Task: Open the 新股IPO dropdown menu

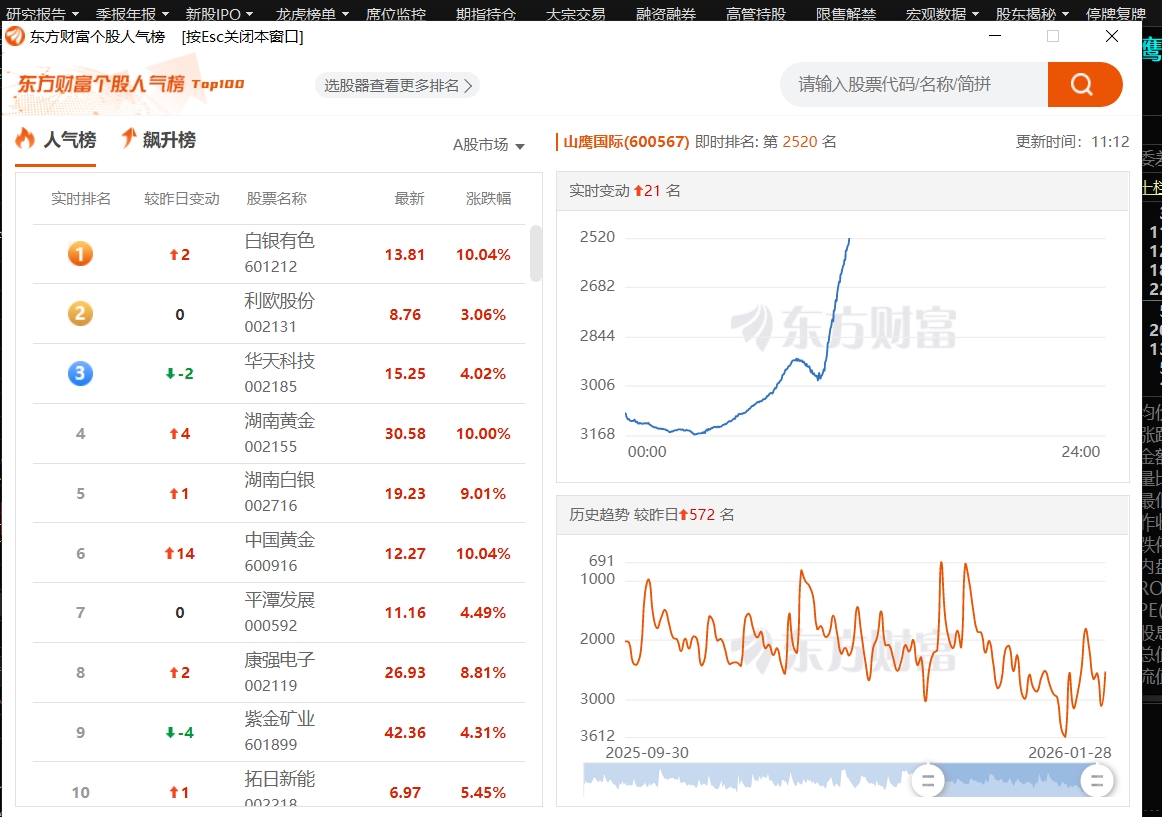Action: (219, 13)
